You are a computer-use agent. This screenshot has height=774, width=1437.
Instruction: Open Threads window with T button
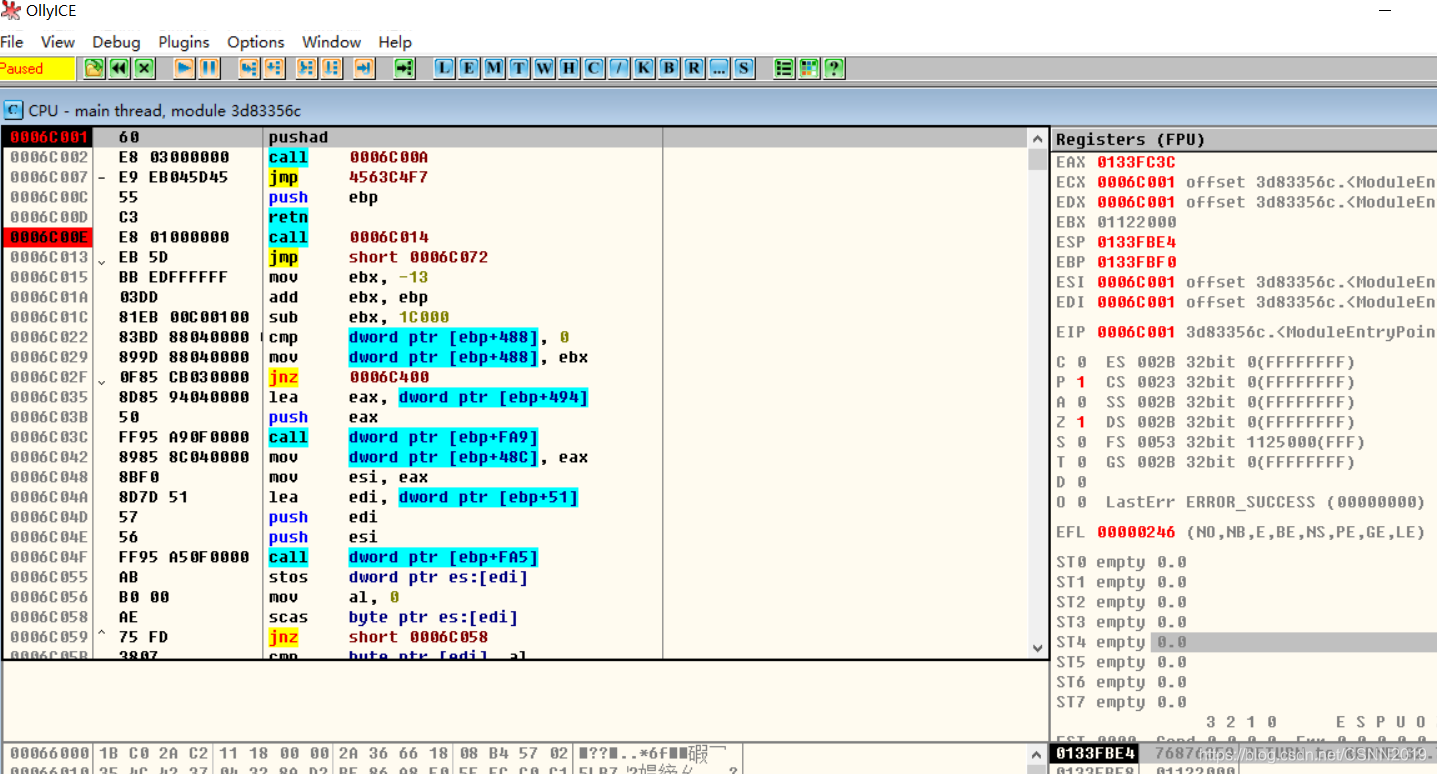click(x=518, y=68)
